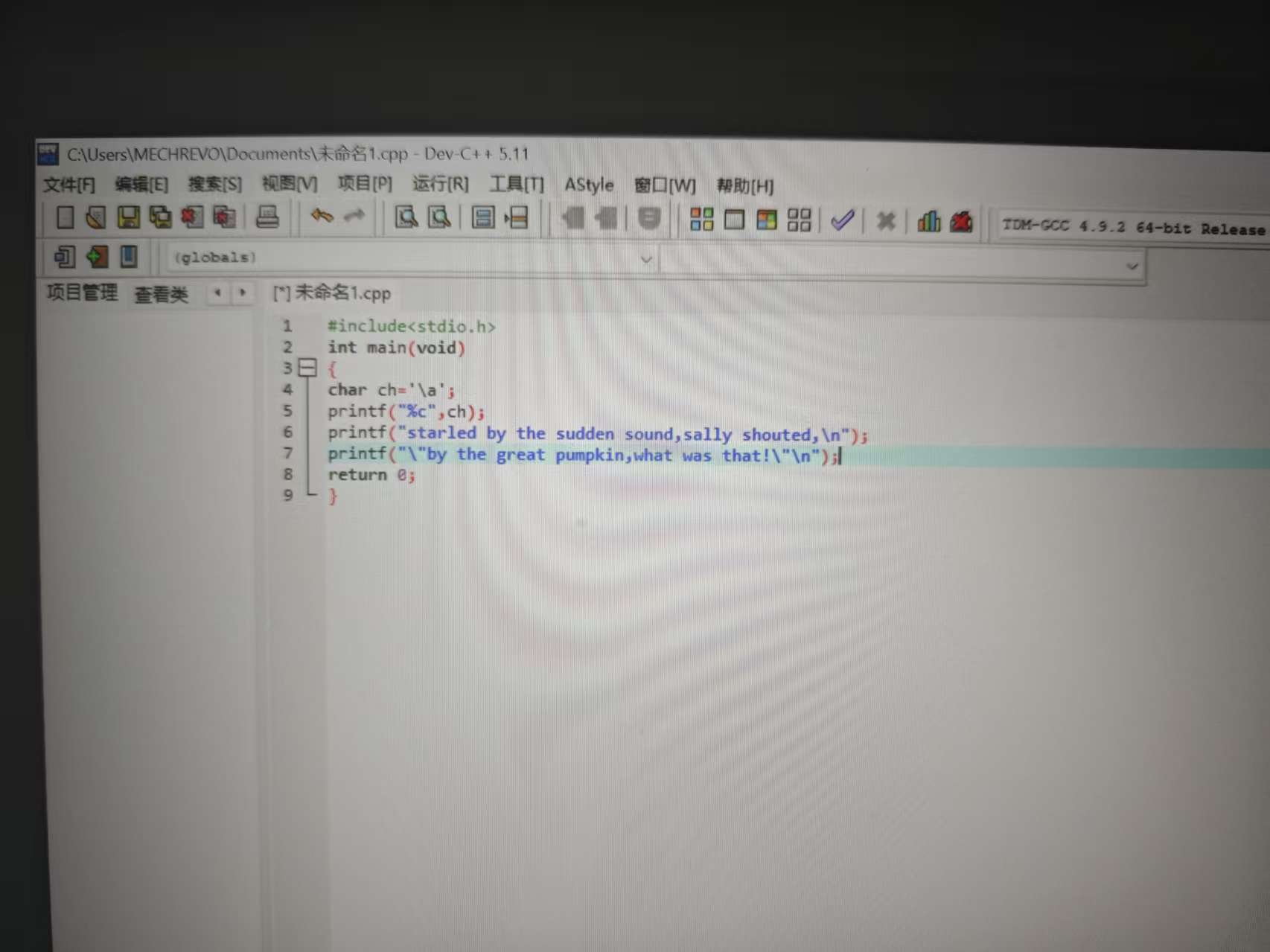Click the return 0; line

click(371, 475)
